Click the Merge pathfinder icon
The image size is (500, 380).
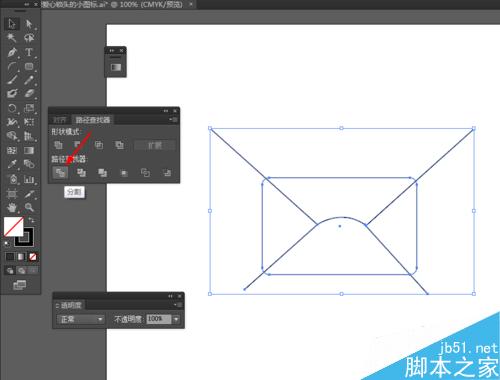point(102,172)
